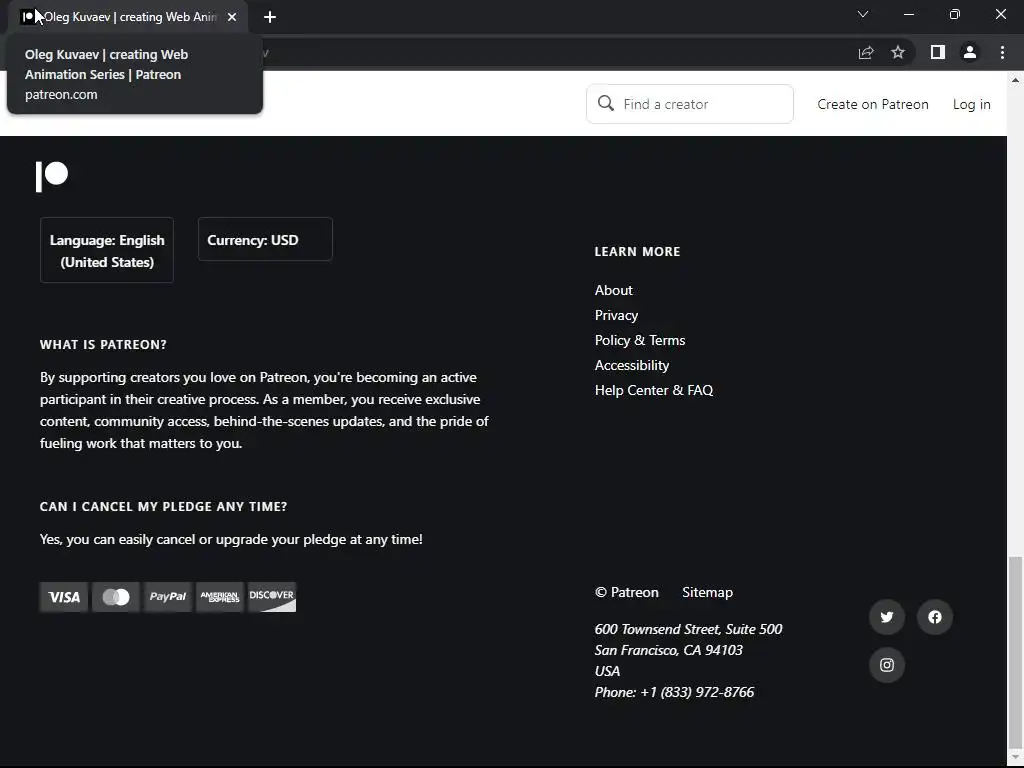Click the PayPal payment badge
This screenshot has height=768, width=1024.
168,597
